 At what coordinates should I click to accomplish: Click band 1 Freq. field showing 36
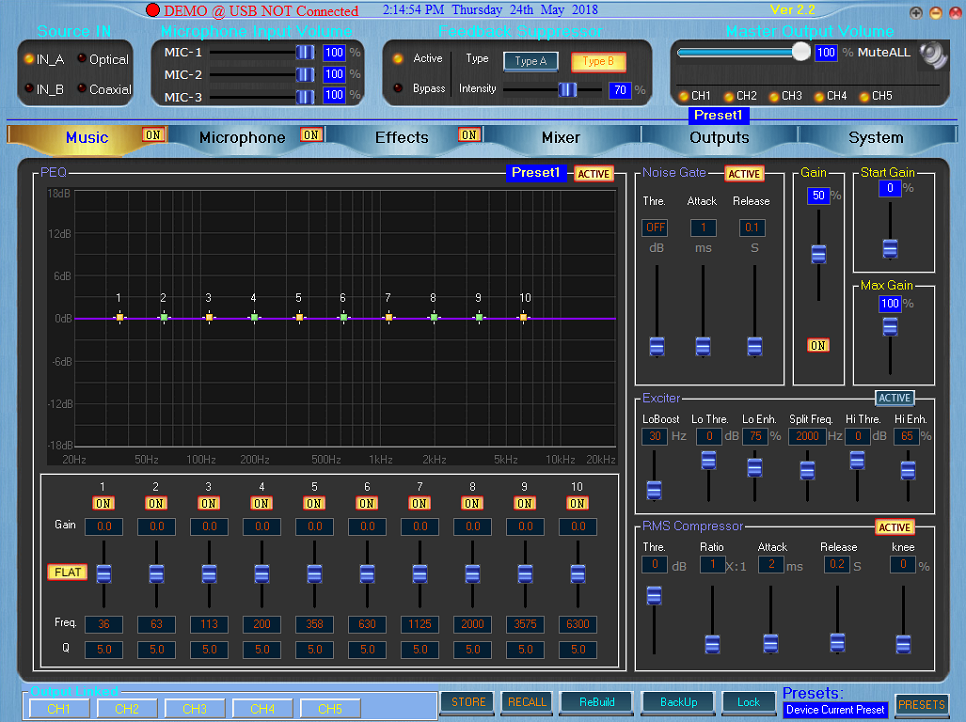pyautogui.click(x=104, y=624)
